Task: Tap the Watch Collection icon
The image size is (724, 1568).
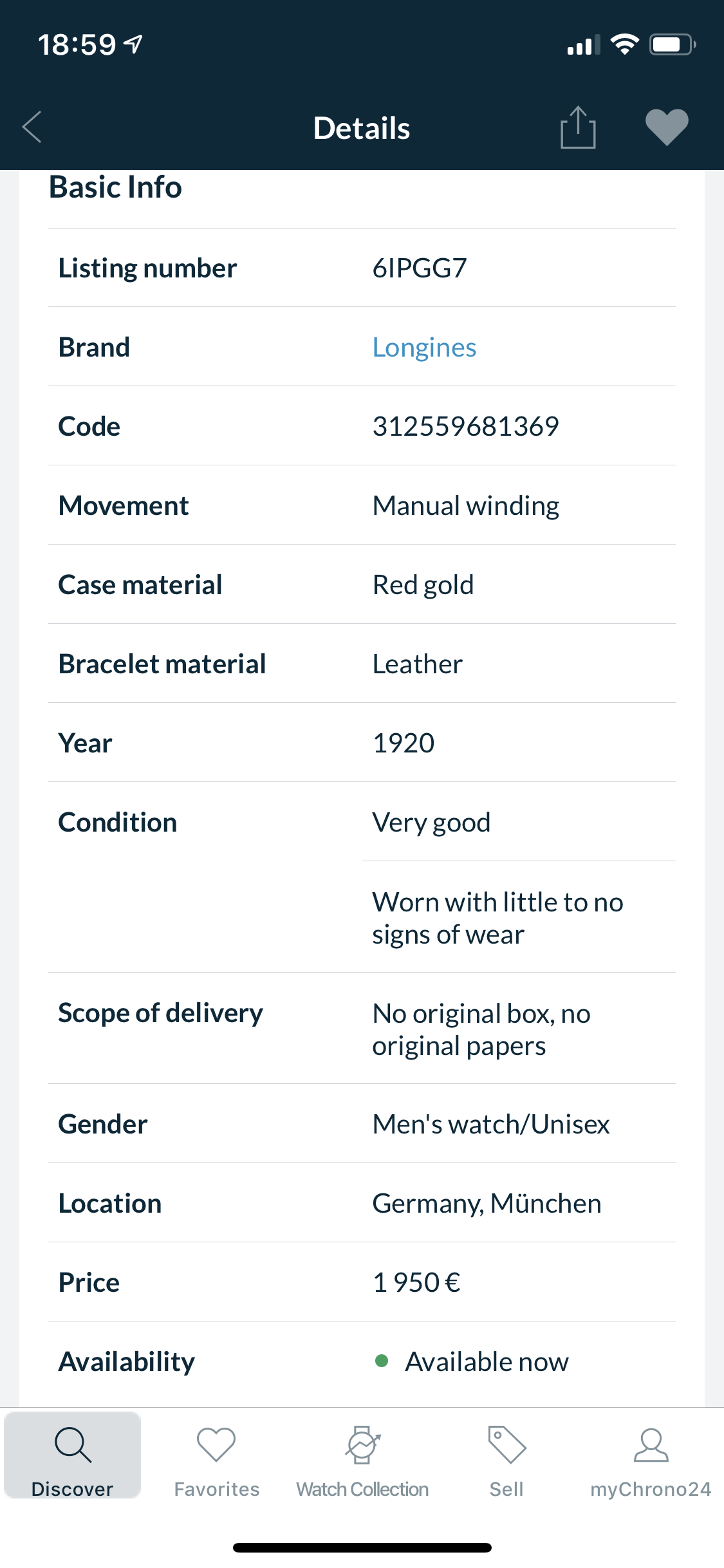Action: point(362,1445)
